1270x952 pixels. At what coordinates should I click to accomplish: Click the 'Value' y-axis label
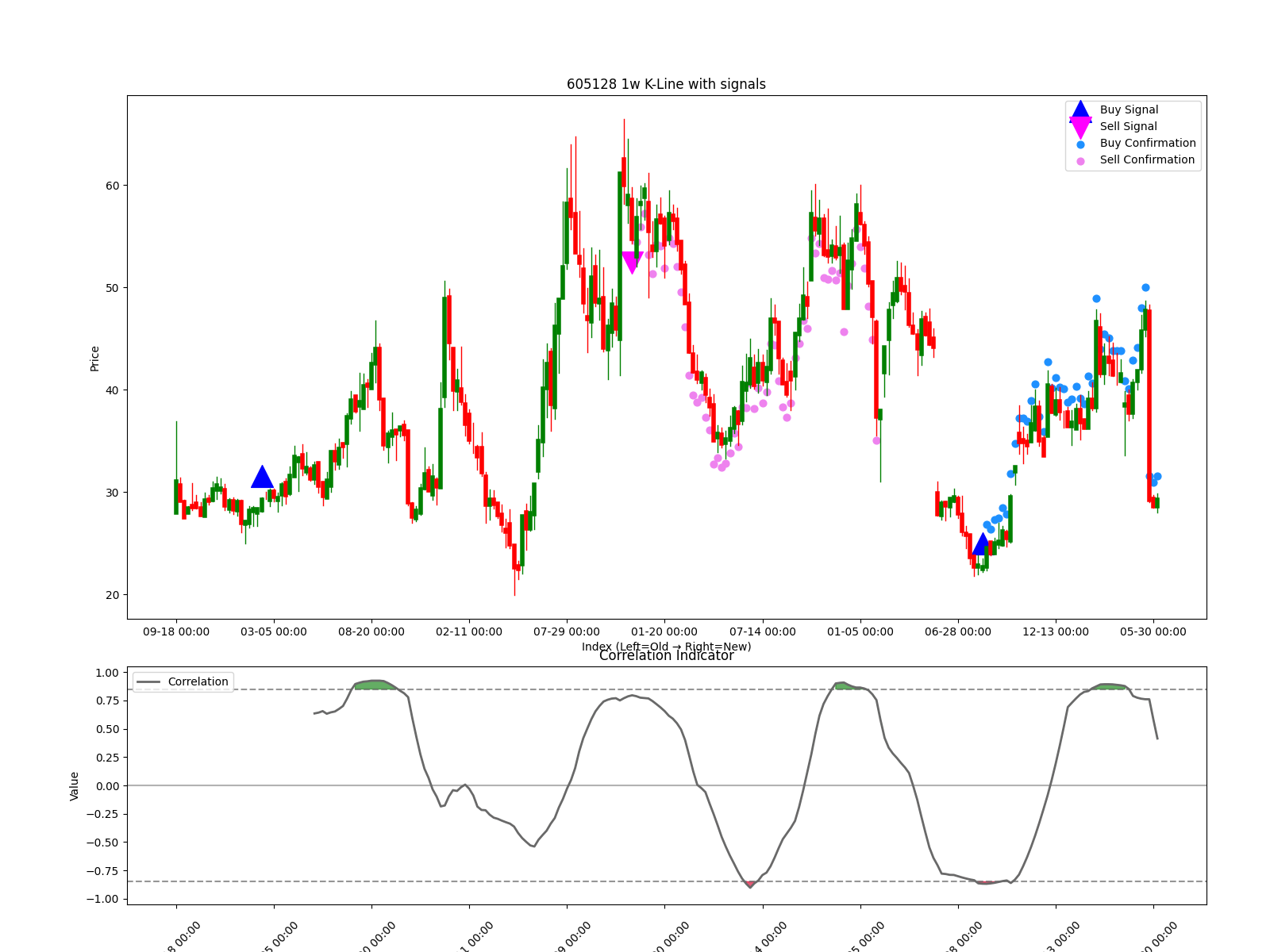(x=74, y=785)
